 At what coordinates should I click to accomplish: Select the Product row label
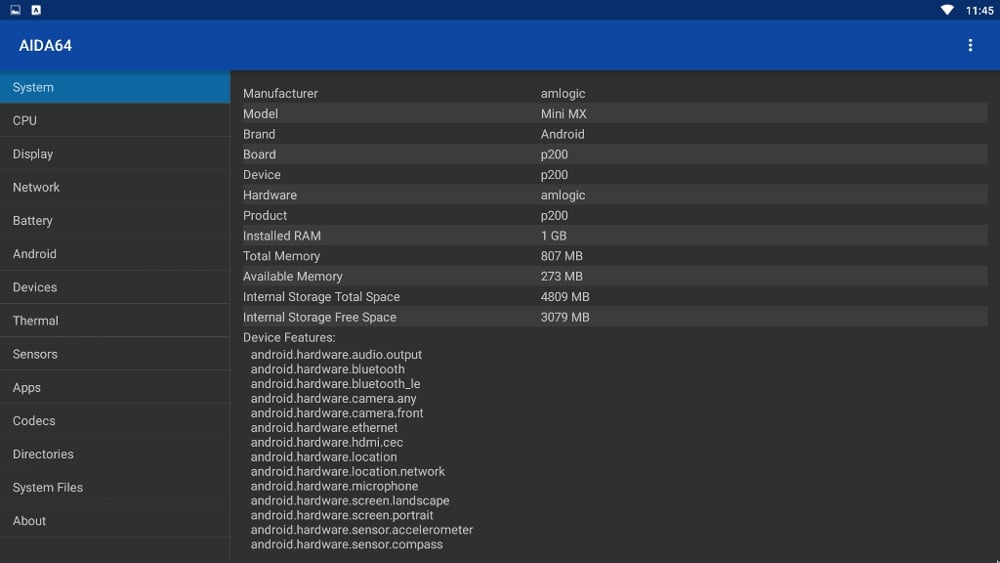[x=265, y=216]
